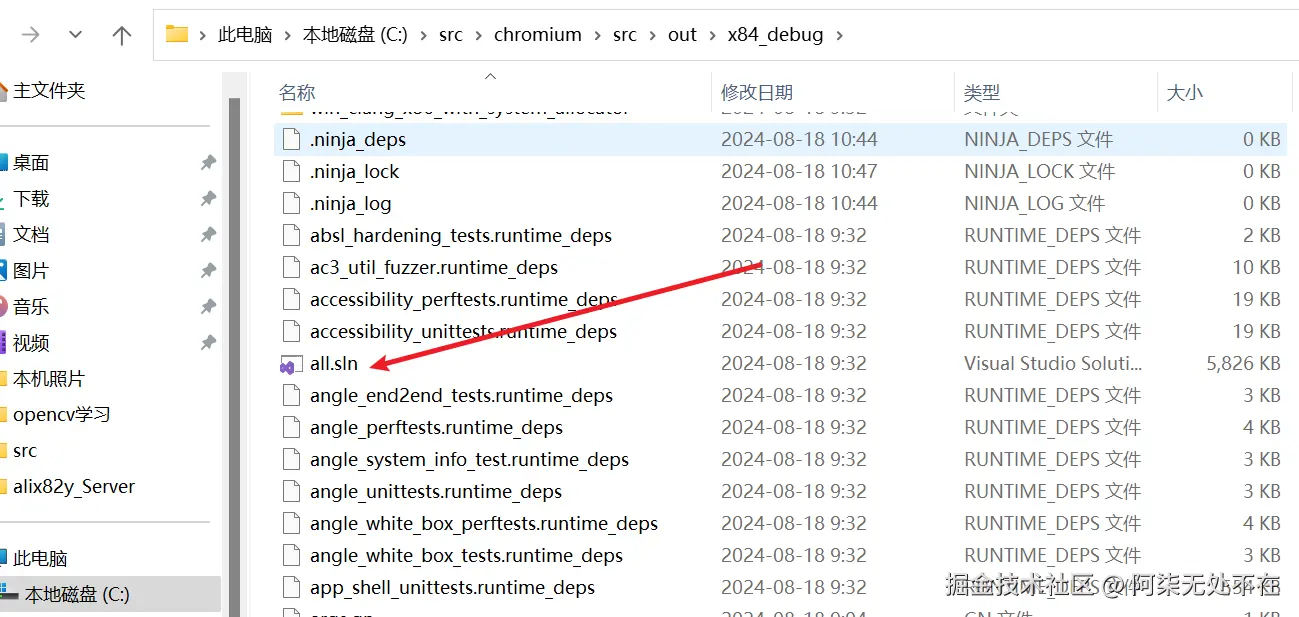Unpin 文档 using its pin icon
Viewport: 1299px width, 617px height.
(x=208, y=235)
